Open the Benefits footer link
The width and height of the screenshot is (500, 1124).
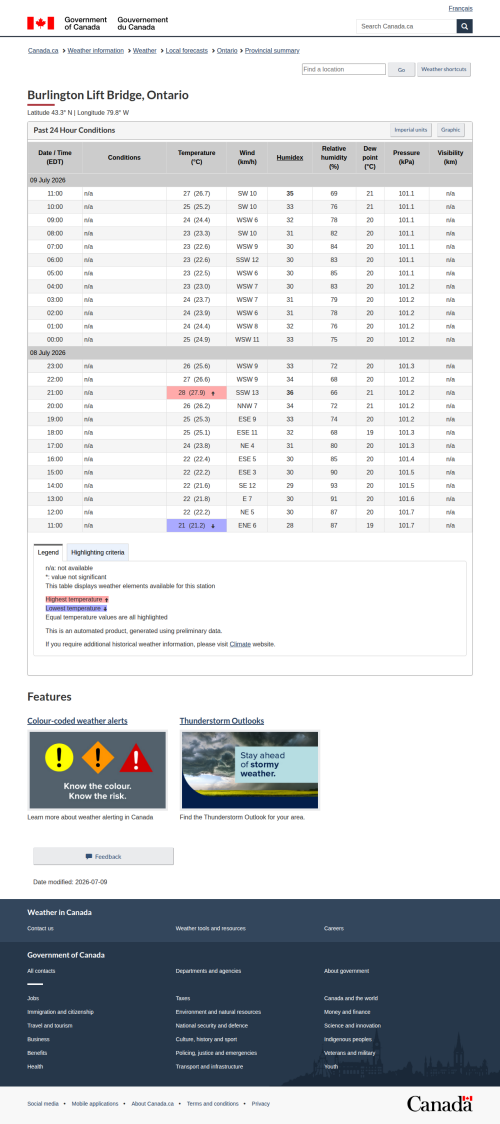37,1053
